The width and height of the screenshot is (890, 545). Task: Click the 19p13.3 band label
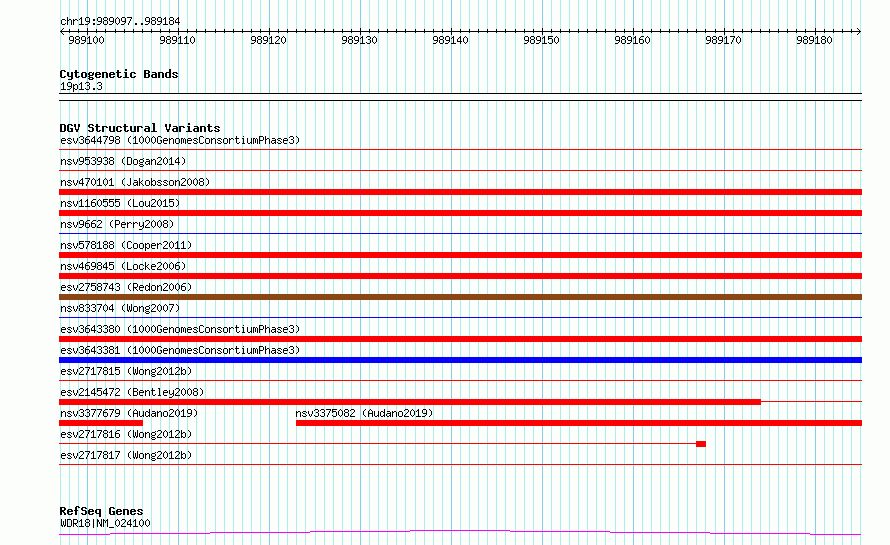(81, 86)
